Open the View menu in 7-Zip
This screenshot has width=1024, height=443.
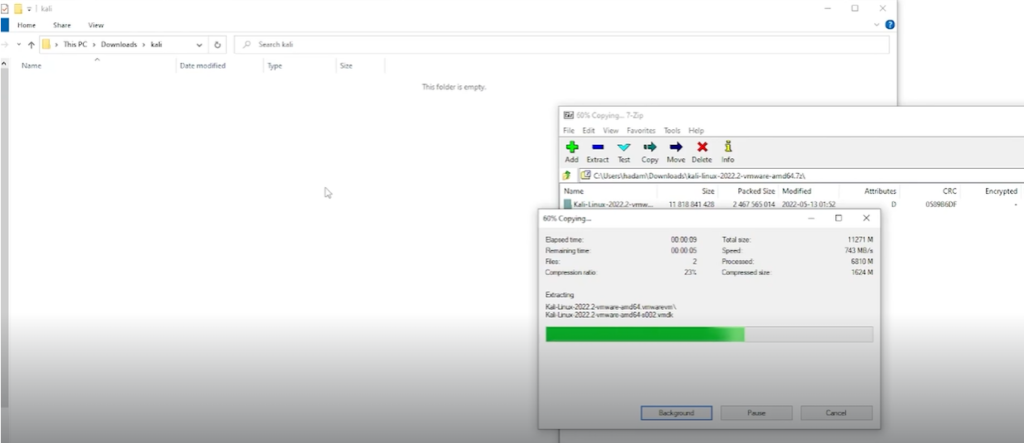click(x=611, y=131)
